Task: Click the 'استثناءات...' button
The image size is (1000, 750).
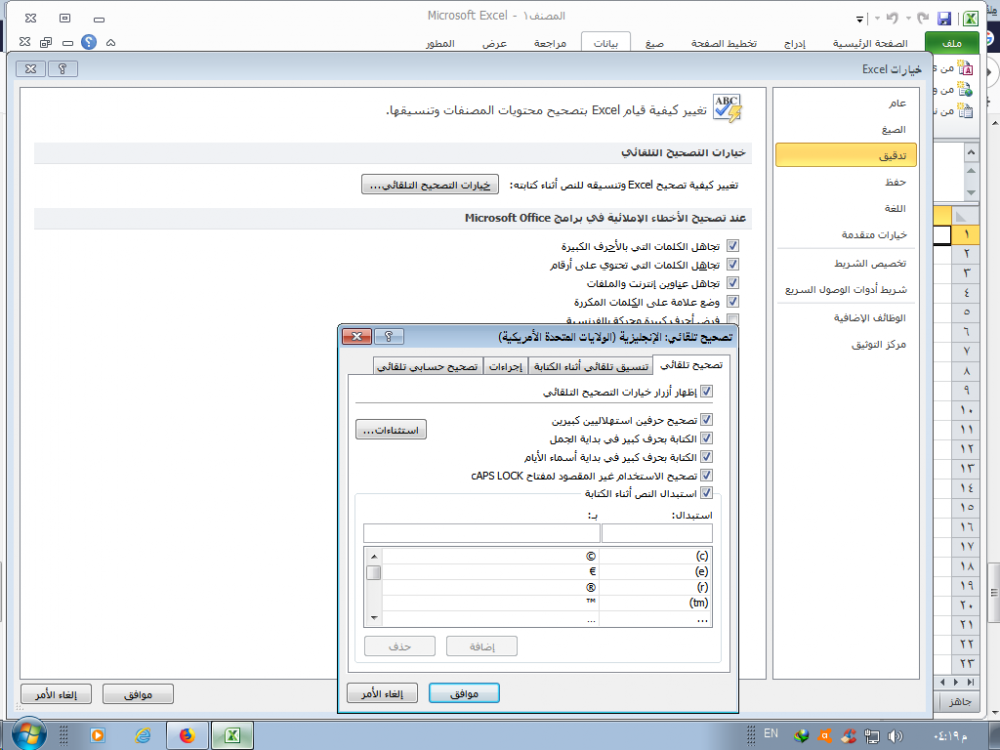Action: click(391, 430)
